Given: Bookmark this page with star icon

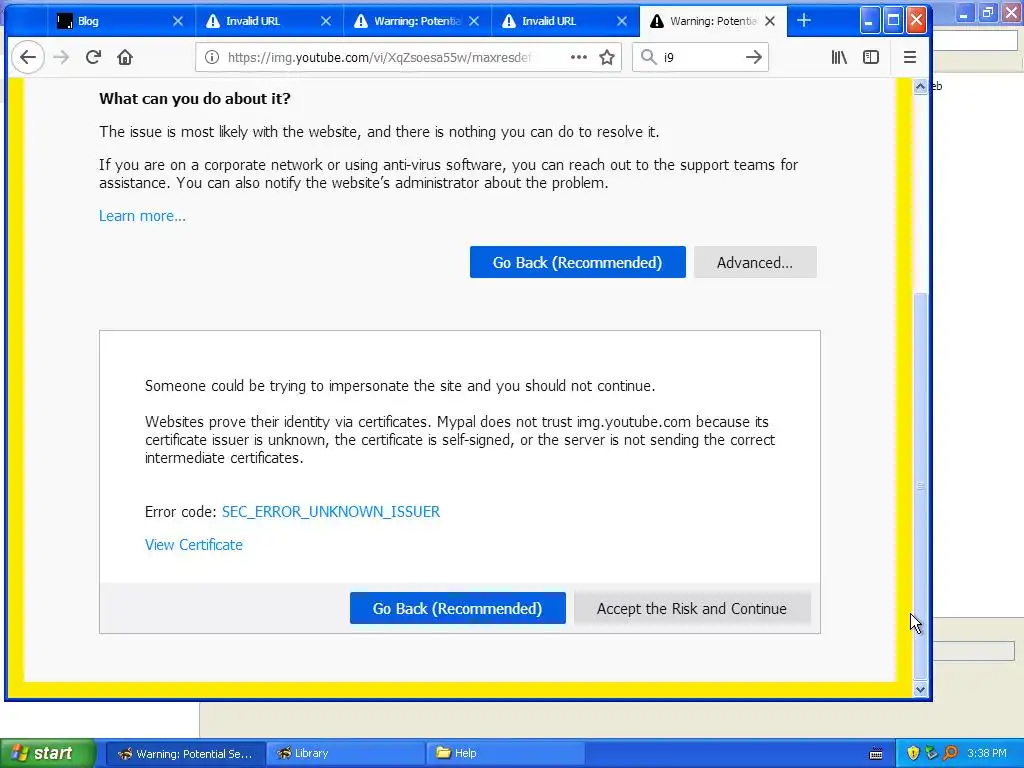Looking at the screenshot, I should [x=607, y=57].
